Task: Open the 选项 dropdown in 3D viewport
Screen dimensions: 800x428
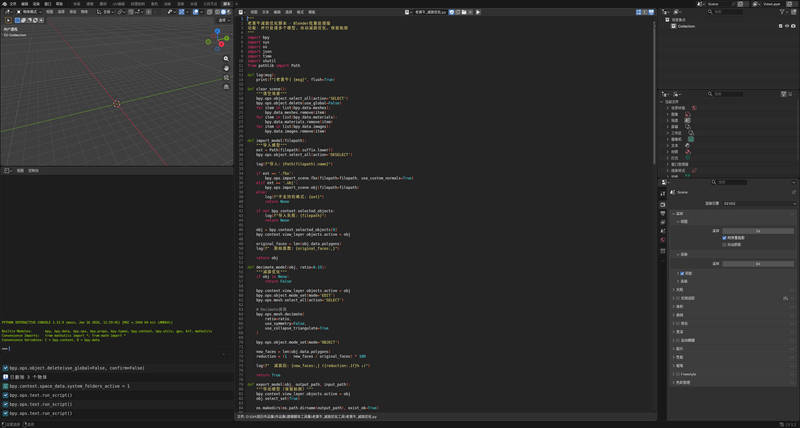Action: pos(224,20)
